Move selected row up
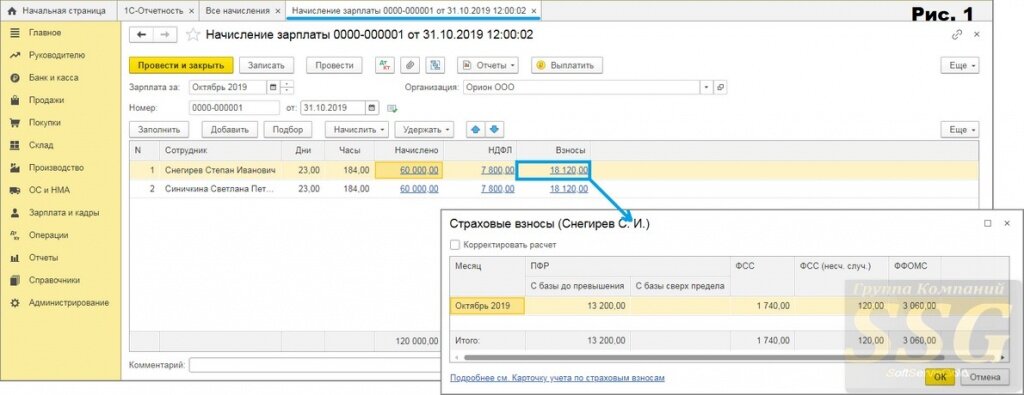The width and height of the screenshot is (1024, 395). [475, 129]
